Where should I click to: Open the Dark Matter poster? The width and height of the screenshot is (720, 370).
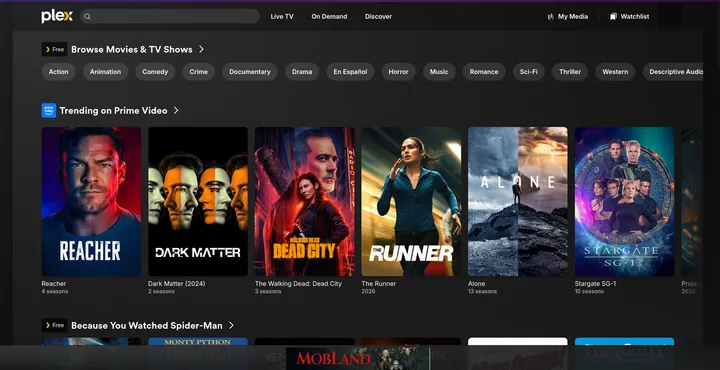198,202
